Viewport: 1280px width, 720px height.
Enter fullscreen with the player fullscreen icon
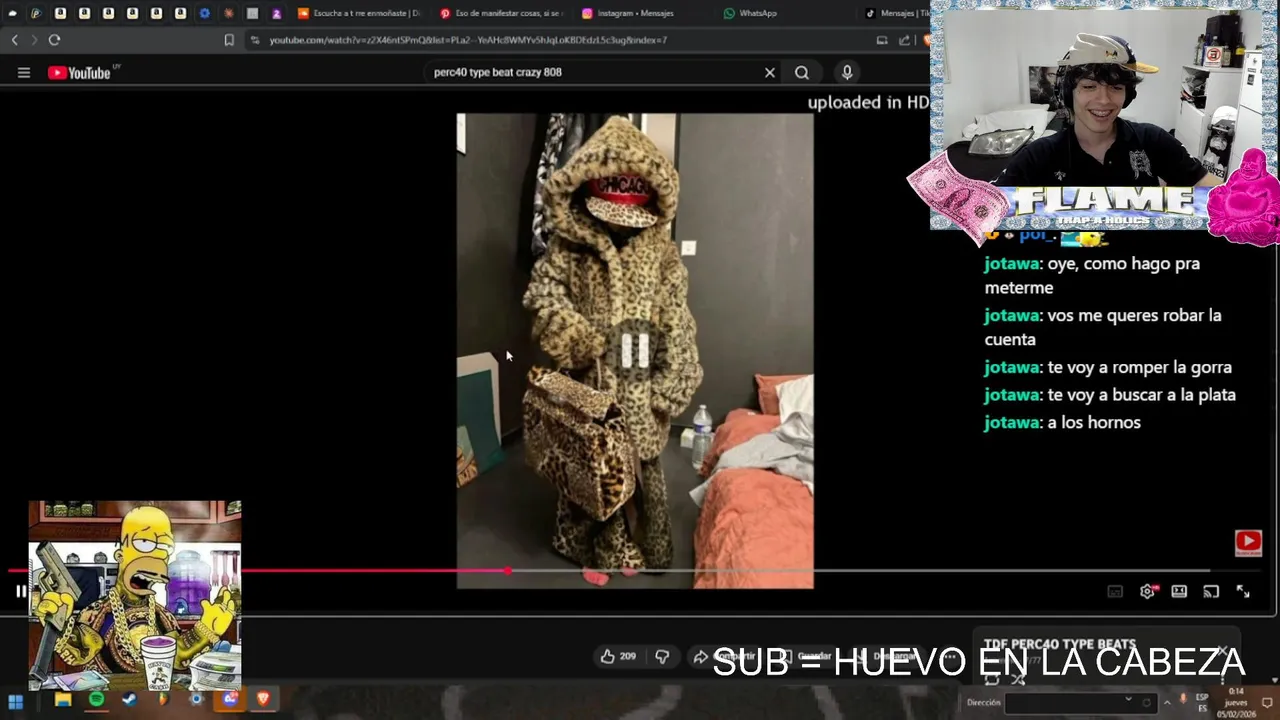(1243, 591)
